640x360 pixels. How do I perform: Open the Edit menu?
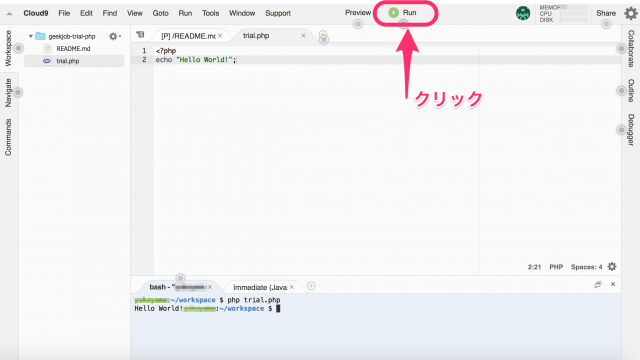point(86,13)
